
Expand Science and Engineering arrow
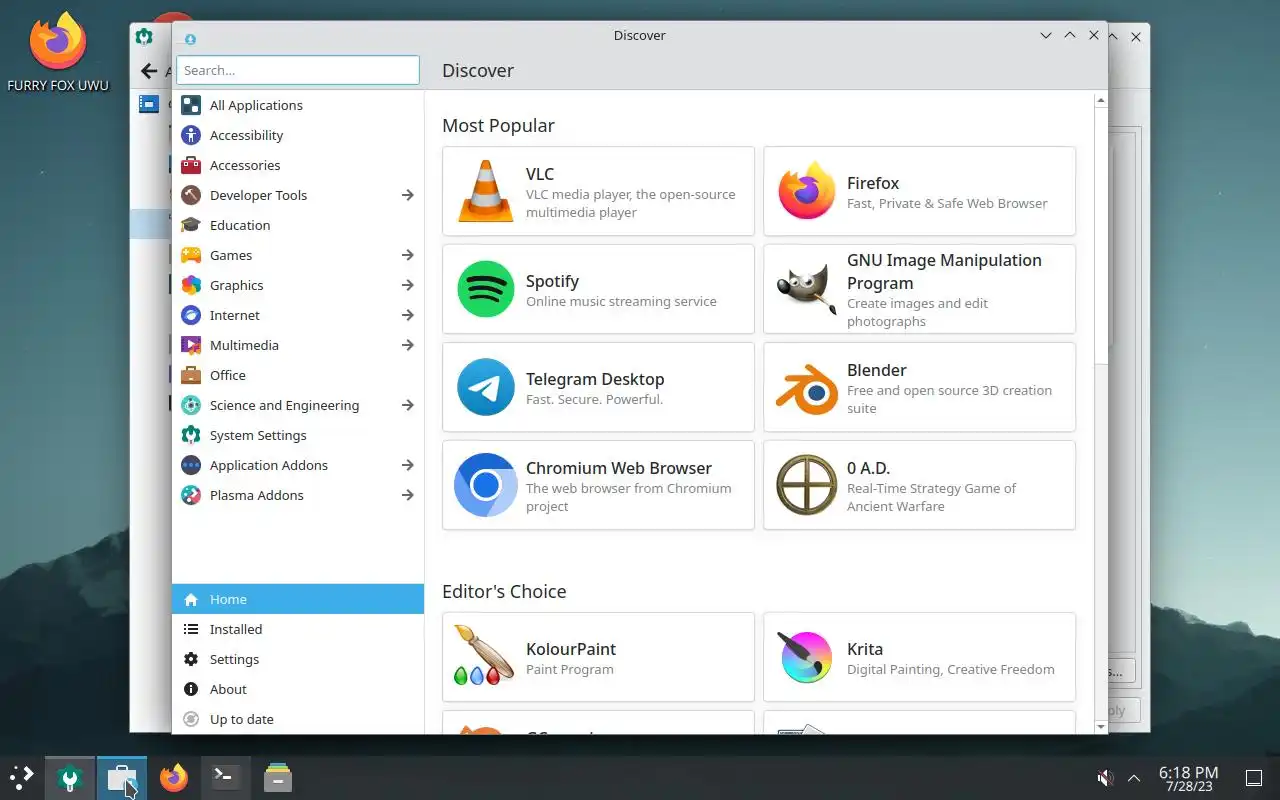(x=407, y=405)
